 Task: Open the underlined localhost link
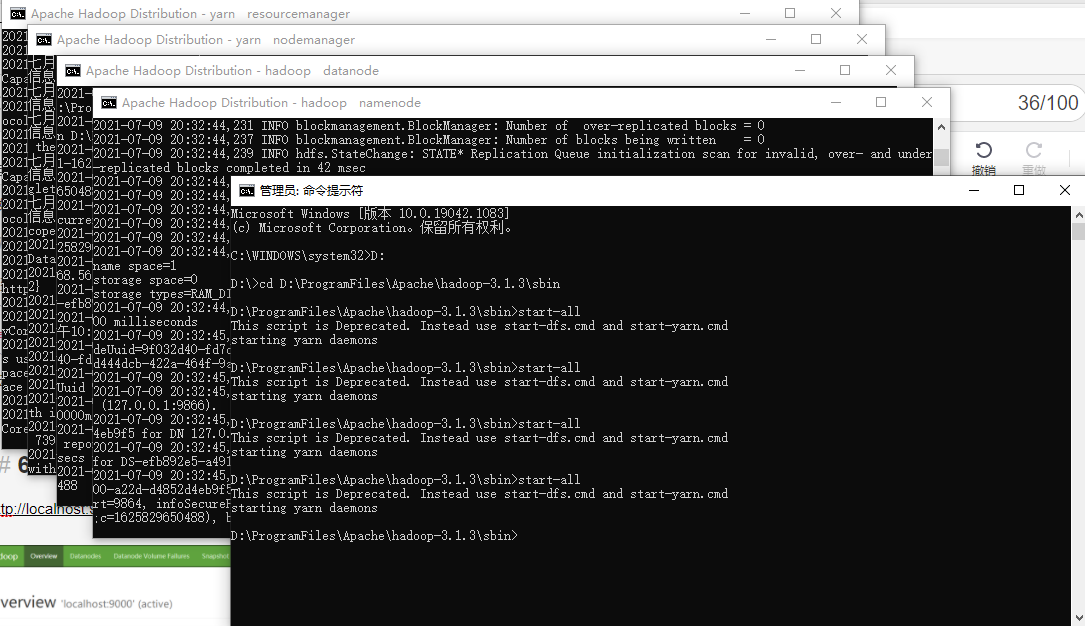pos(46,509)
